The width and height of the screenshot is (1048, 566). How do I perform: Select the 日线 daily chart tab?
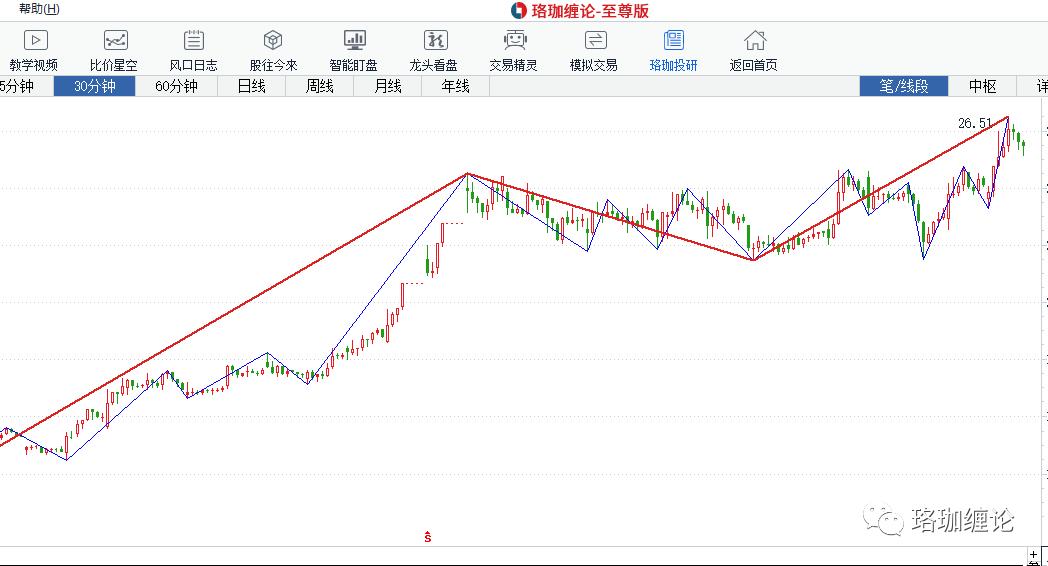pyautogui.click(x=251, y=86)
